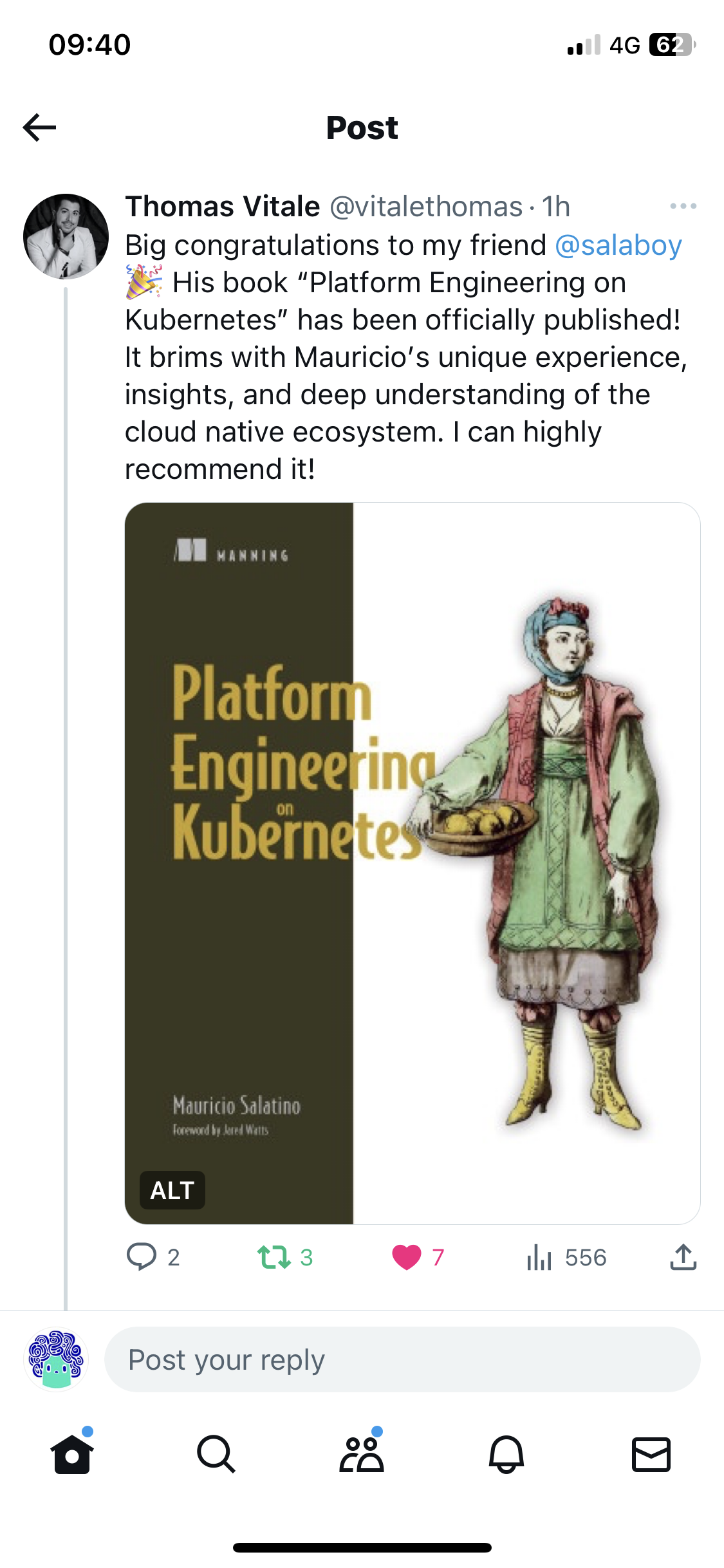
Task: Unlike the post via pink heart
Action: coord(407,1256)
